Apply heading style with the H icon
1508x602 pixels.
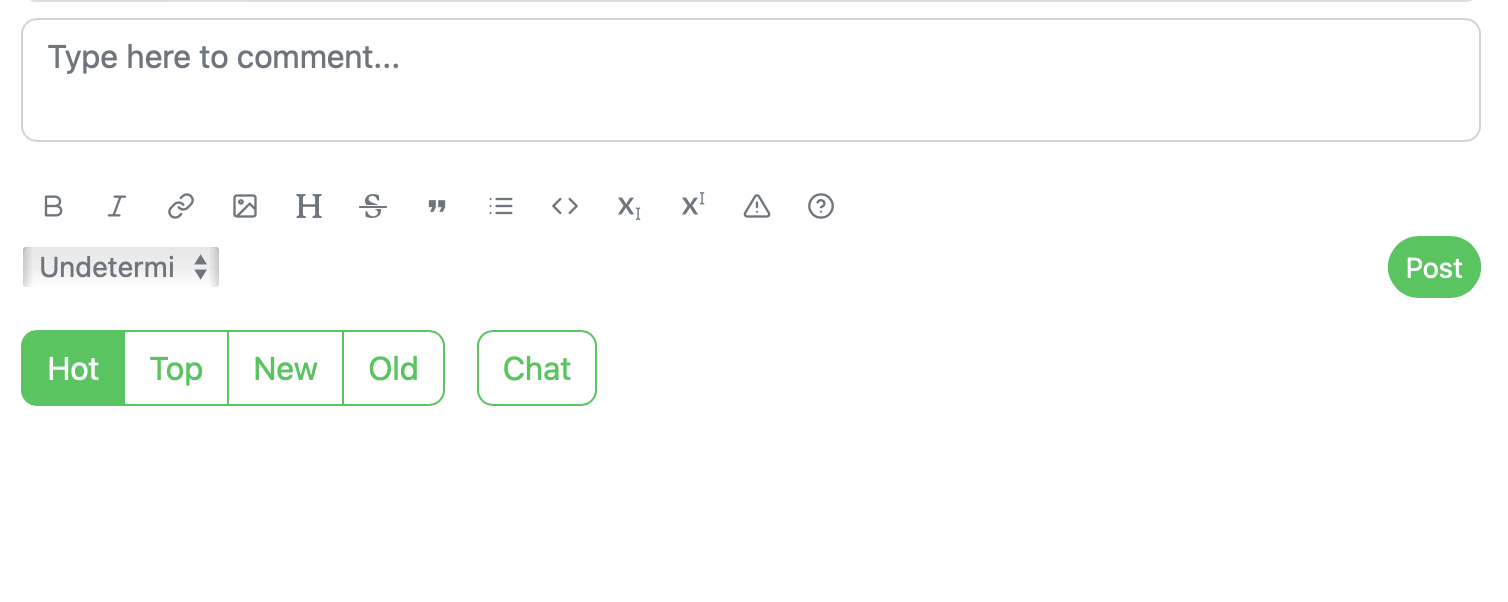[x=309, y=207]
